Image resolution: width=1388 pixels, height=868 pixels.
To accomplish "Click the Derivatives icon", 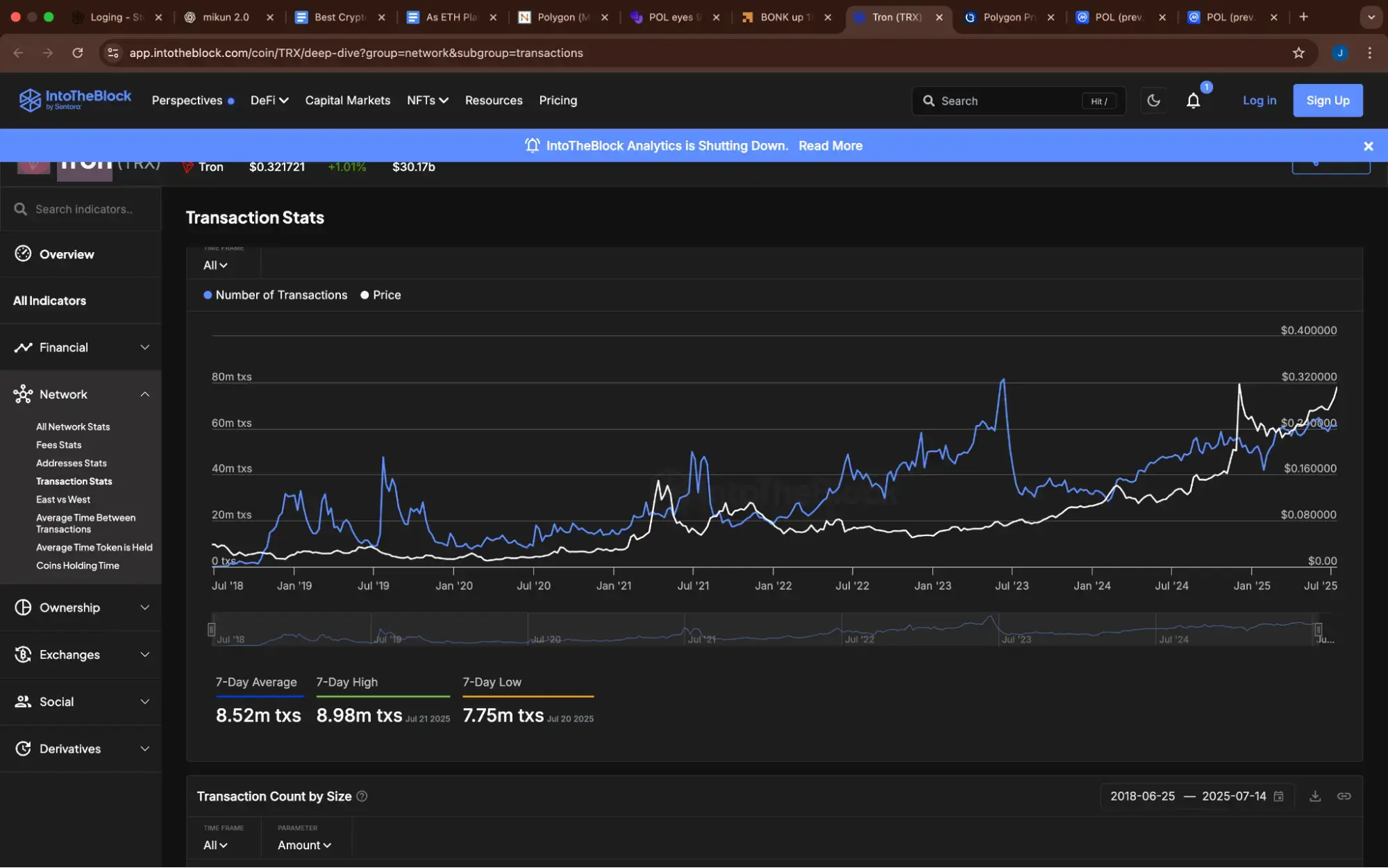I will click(23, 749).
